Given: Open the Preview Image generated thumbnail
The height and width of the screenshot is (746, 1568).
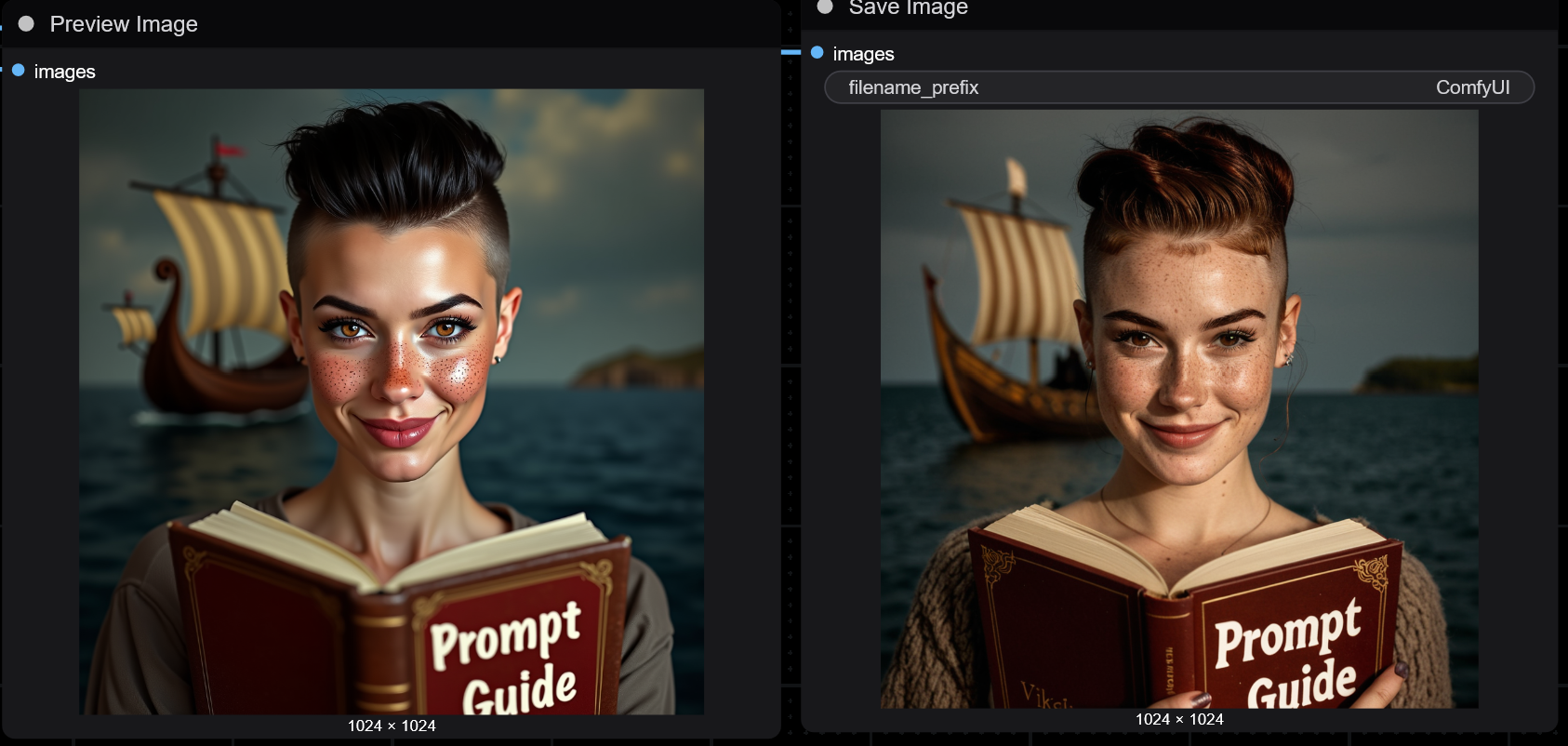Looking at the screenshot, I should pos(392,402).
